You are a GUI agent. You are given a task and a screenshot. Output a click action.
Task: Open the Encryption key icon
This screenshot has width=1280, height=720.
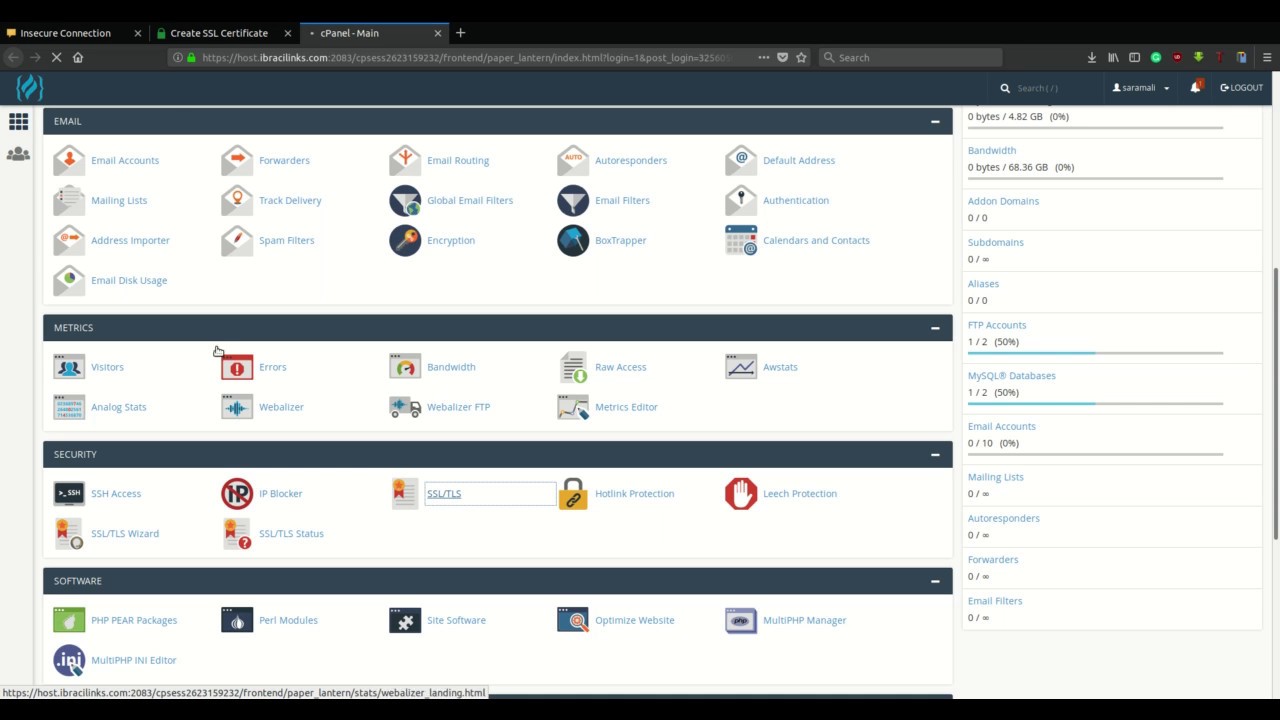(405, 240)
